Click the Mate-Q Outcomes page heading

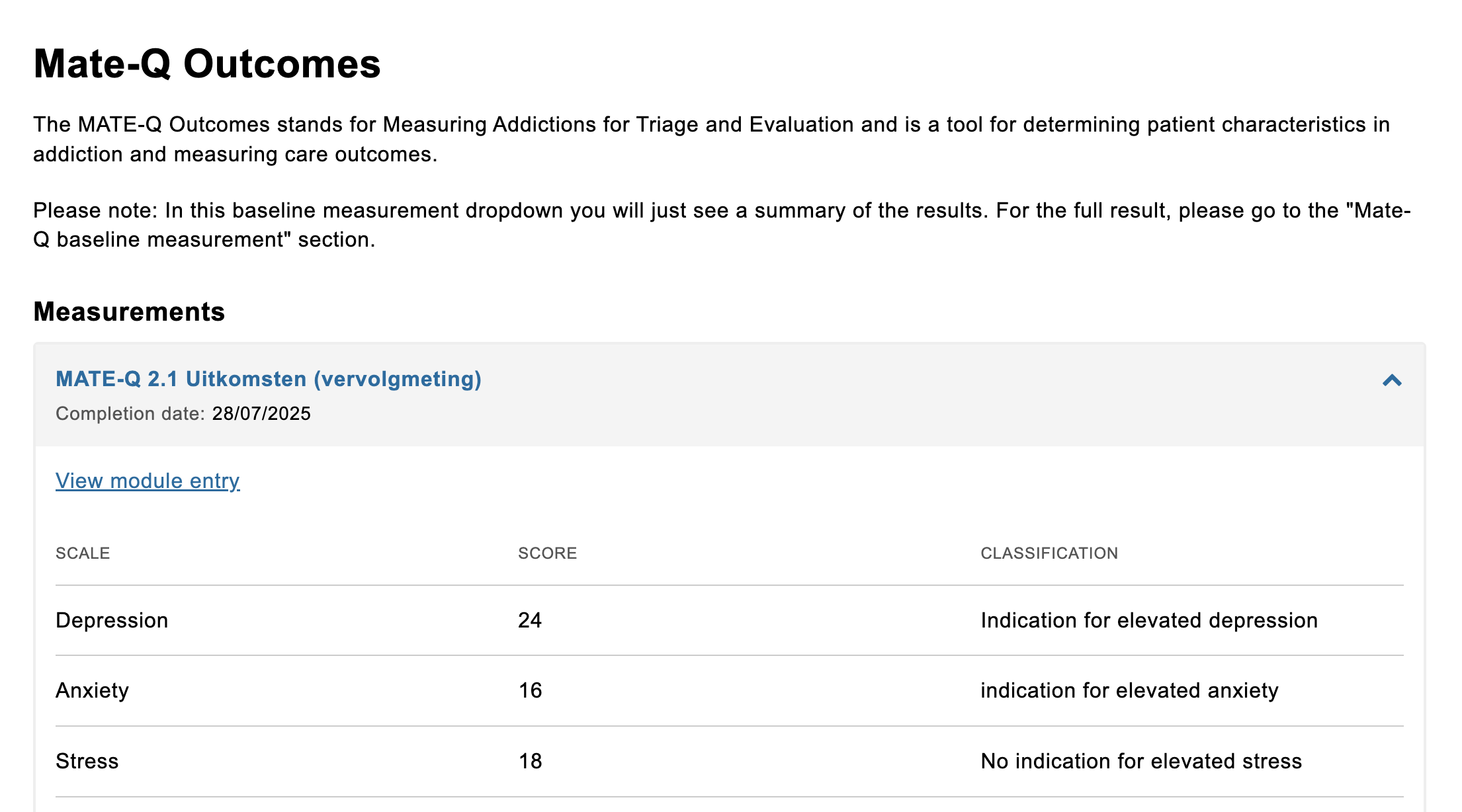click(x=207, y=64)
